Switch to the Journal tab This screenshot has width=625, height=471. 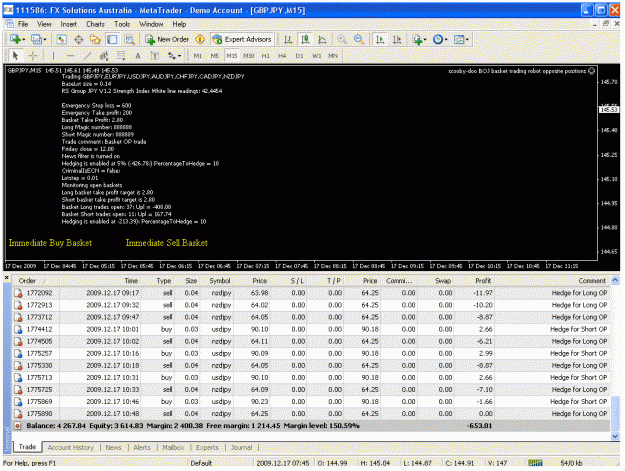tap(242, 447)
